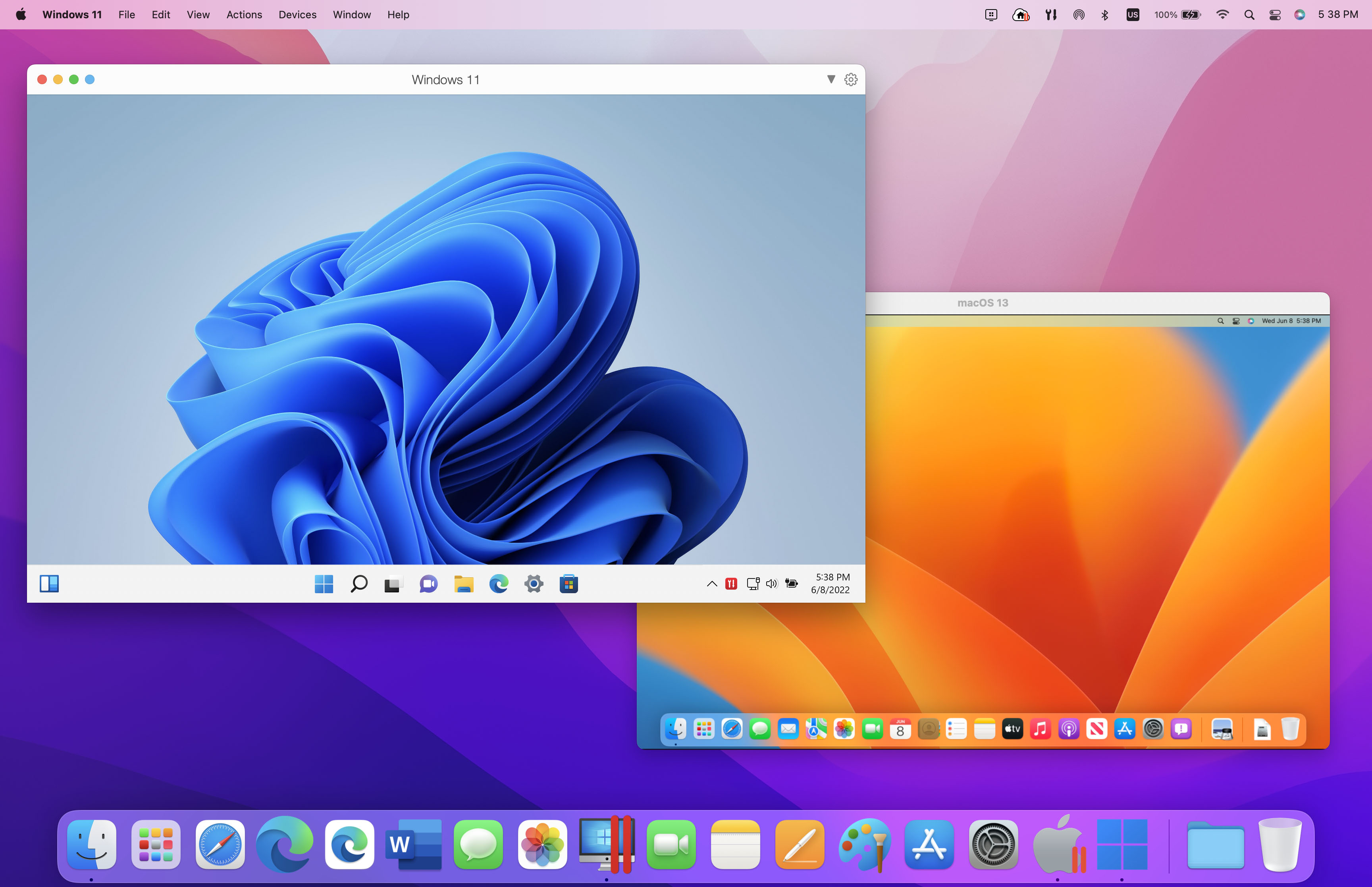Viewport: 1372px width, 887px height.
Task: Open File Explorer in the Windows 11 VM
Action: pos(464,584)
